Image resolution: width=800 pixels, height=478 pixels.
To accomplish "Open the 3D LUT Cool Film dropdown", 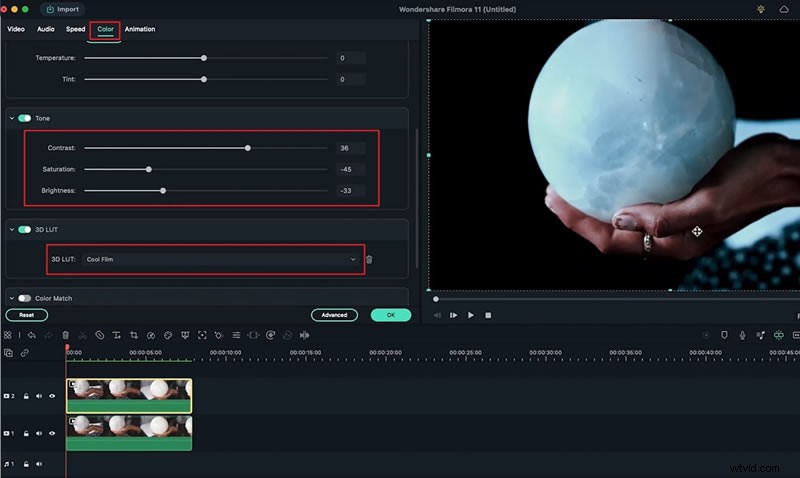I will click(220, 260).
